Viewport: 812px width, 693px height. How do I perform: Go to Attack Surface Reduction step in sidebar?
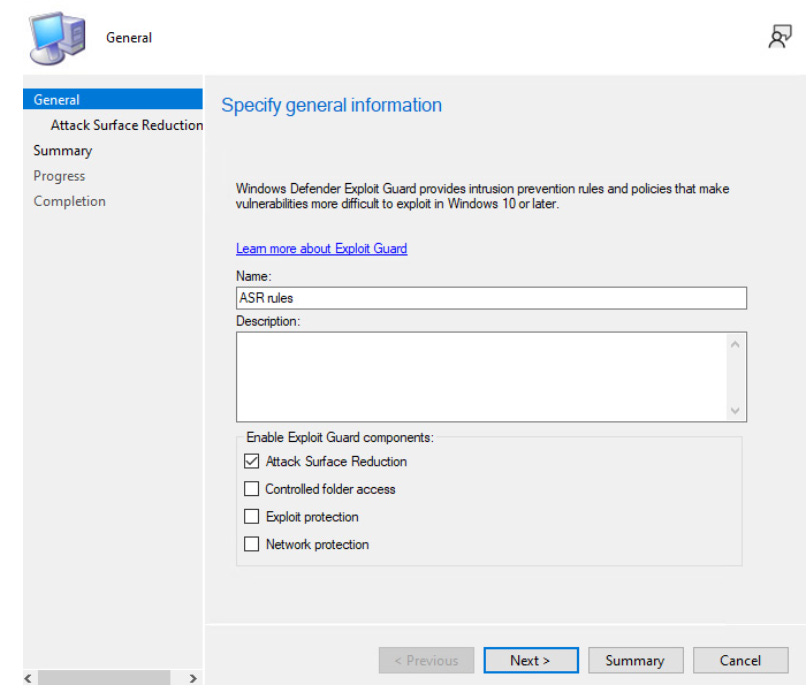coord(126,125)
